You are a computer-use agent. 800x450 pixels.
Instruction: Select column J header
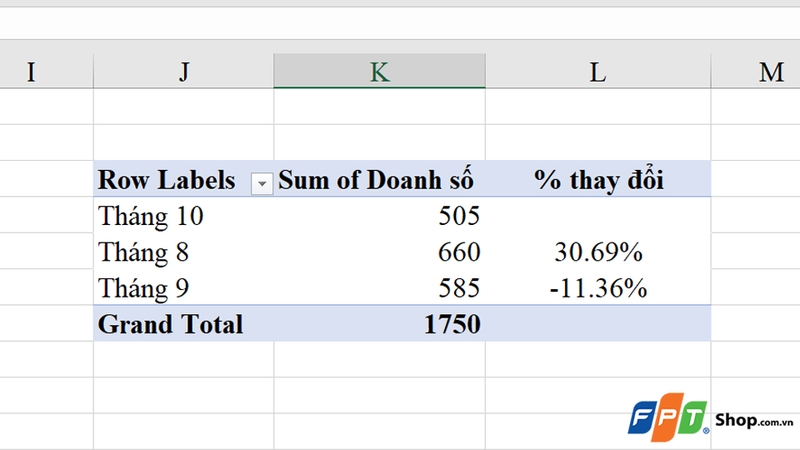point(183,72)
